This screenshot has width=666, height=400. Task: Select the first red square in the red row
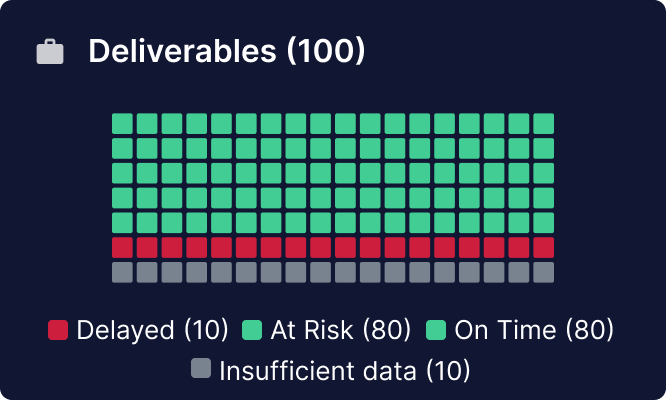(x=122, y=247)
